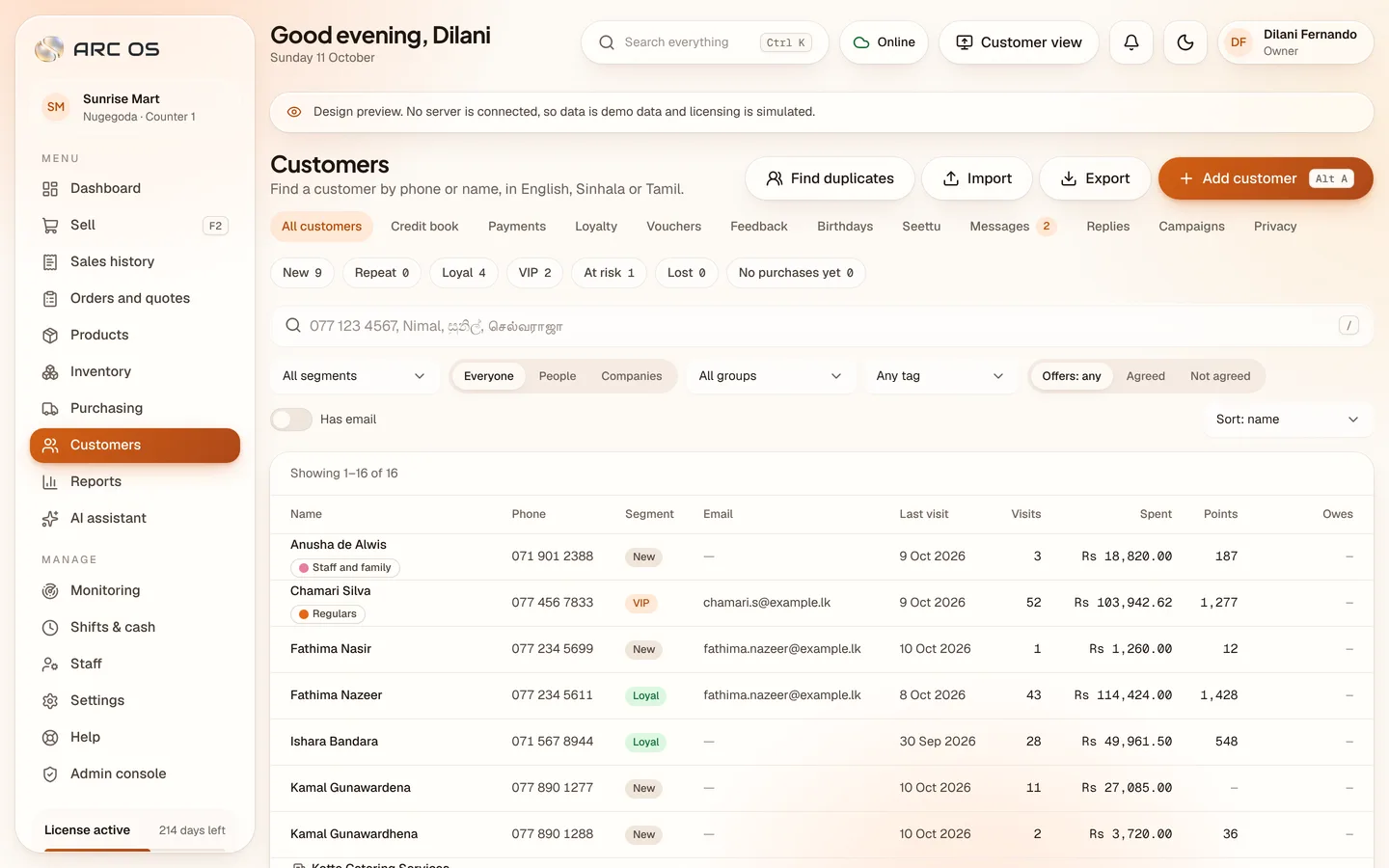The height and width of the screenshot is (868, 1389).
Task: Select Offers: any option
Action: (1072, 376)
